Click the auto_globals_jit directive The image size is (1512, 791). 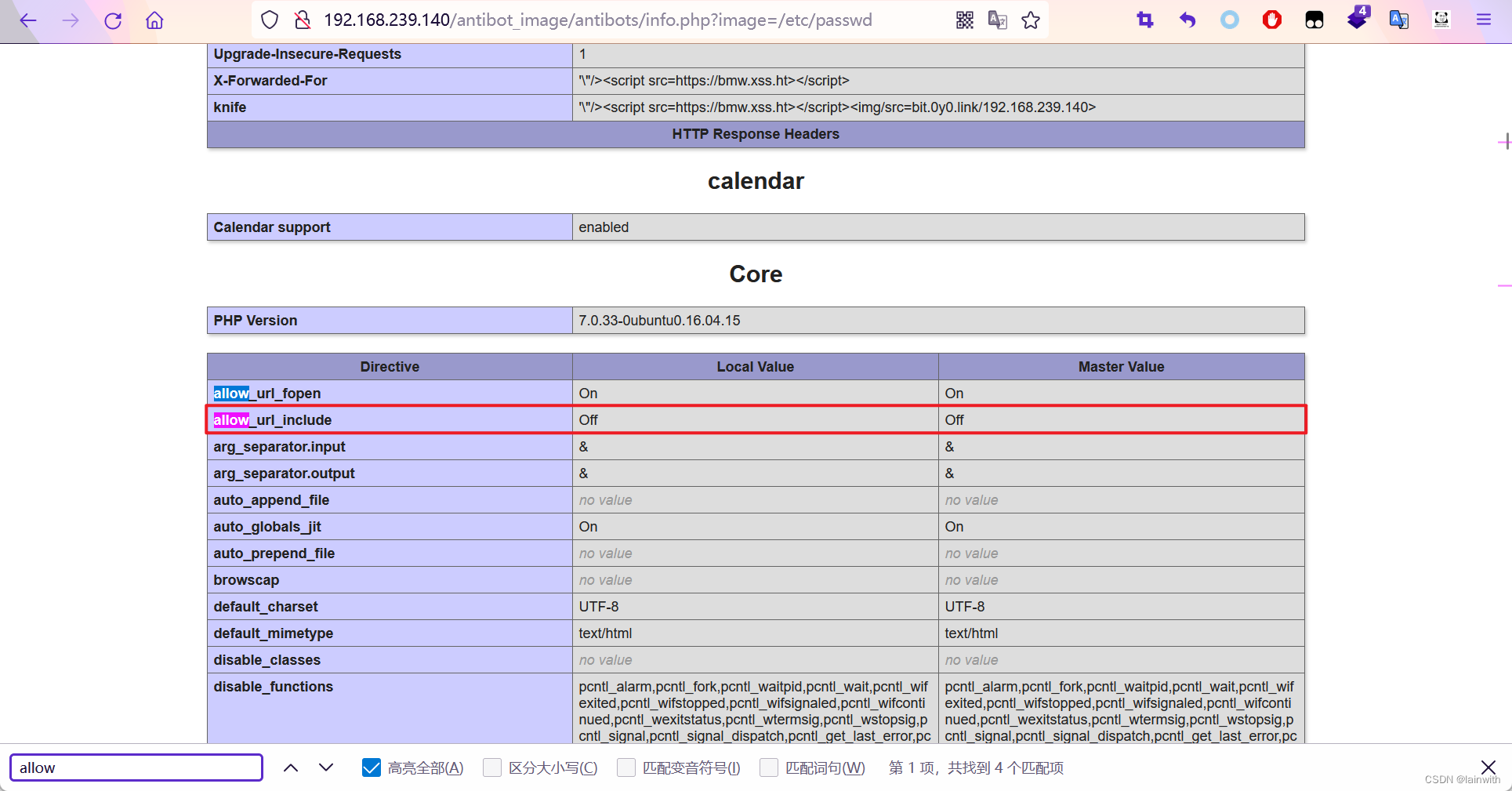[267, 527]
